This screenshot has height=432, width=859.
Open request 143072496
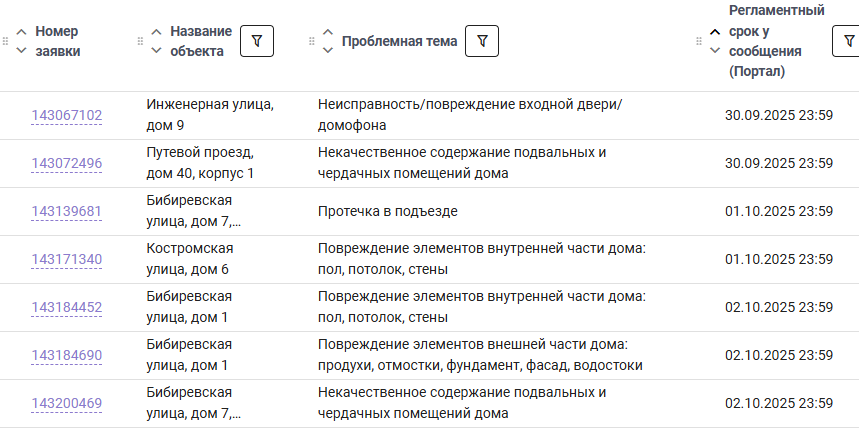pyautogui.click(x=67, y=164)
